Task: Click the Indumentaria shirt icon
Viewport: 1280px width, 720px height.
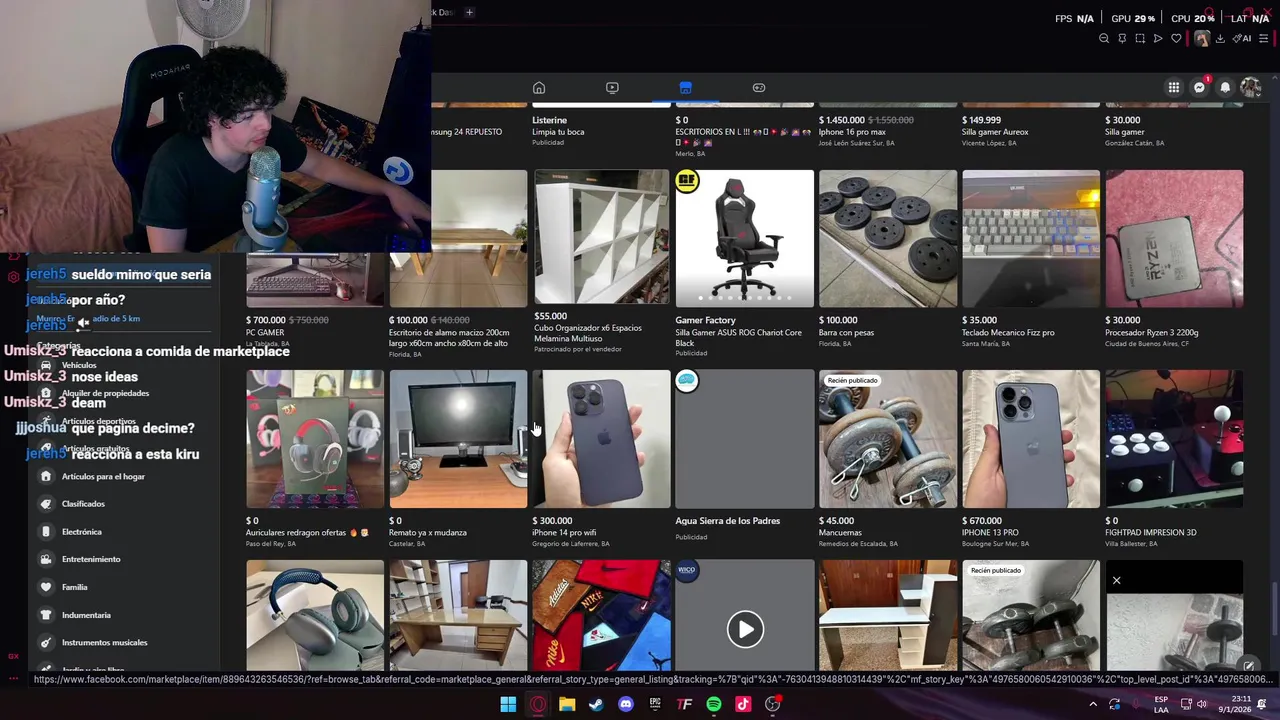Action: click(45, 615)
